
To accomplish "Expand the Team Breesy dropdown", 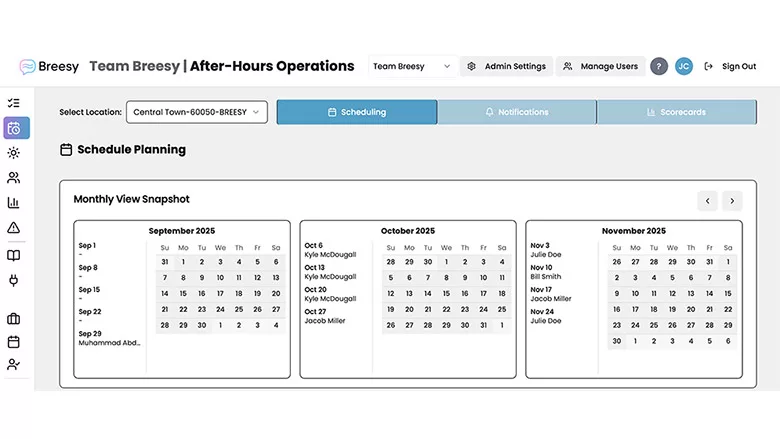I will coord(412,66).
